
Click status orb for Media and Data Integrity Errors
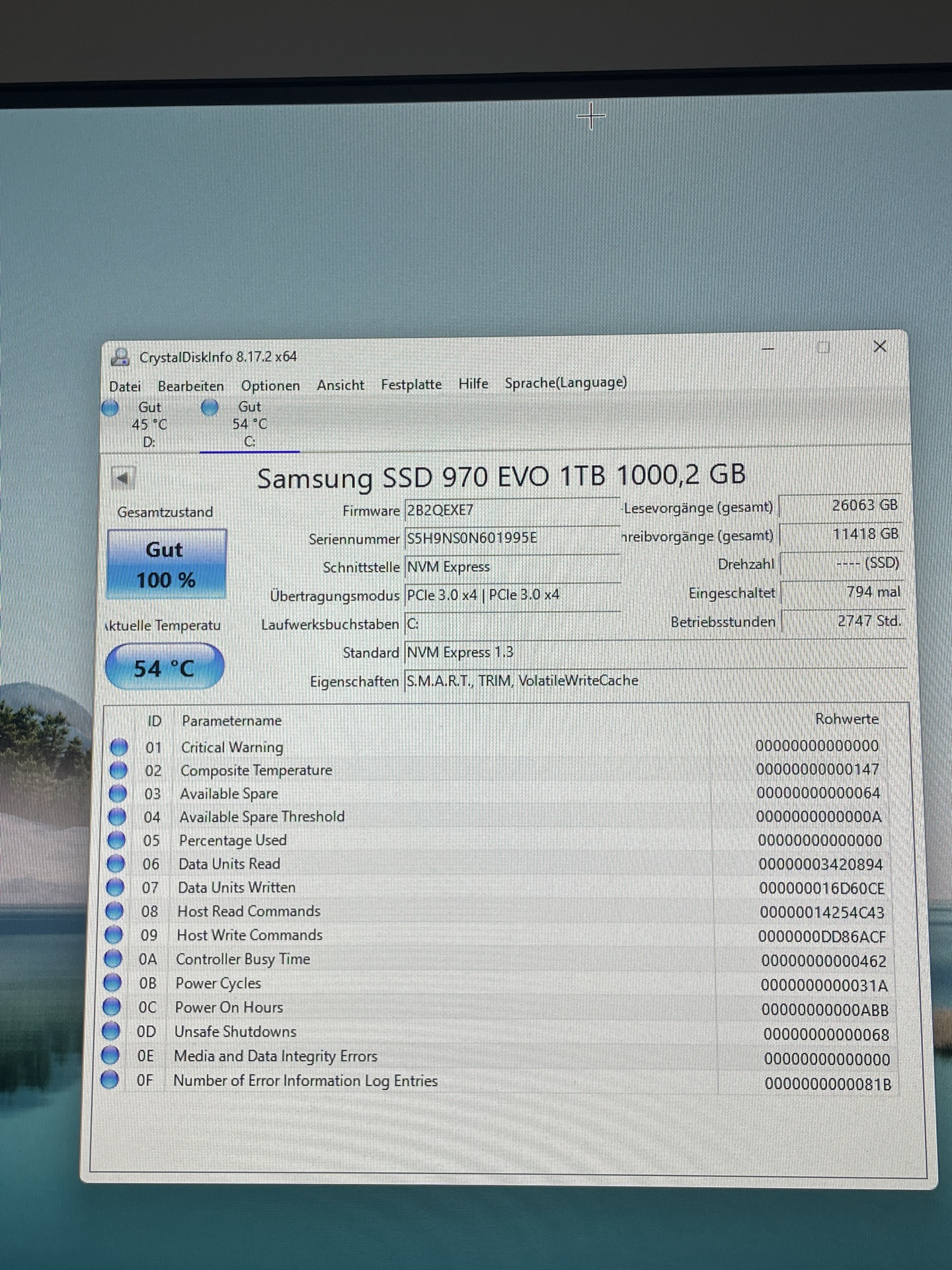tap(110, 1056)
